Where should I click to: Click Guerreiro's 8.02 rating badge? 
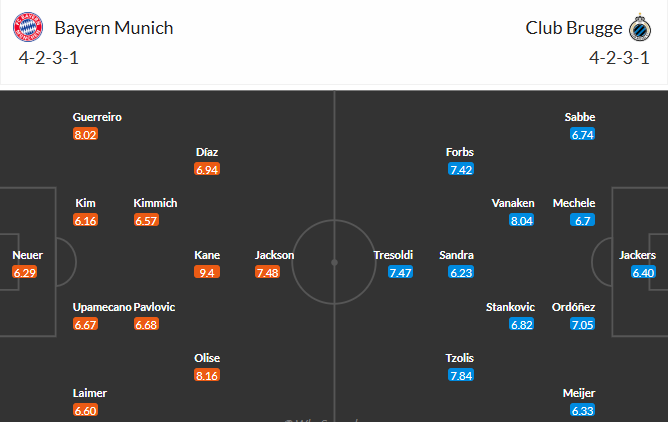(85, 135)
